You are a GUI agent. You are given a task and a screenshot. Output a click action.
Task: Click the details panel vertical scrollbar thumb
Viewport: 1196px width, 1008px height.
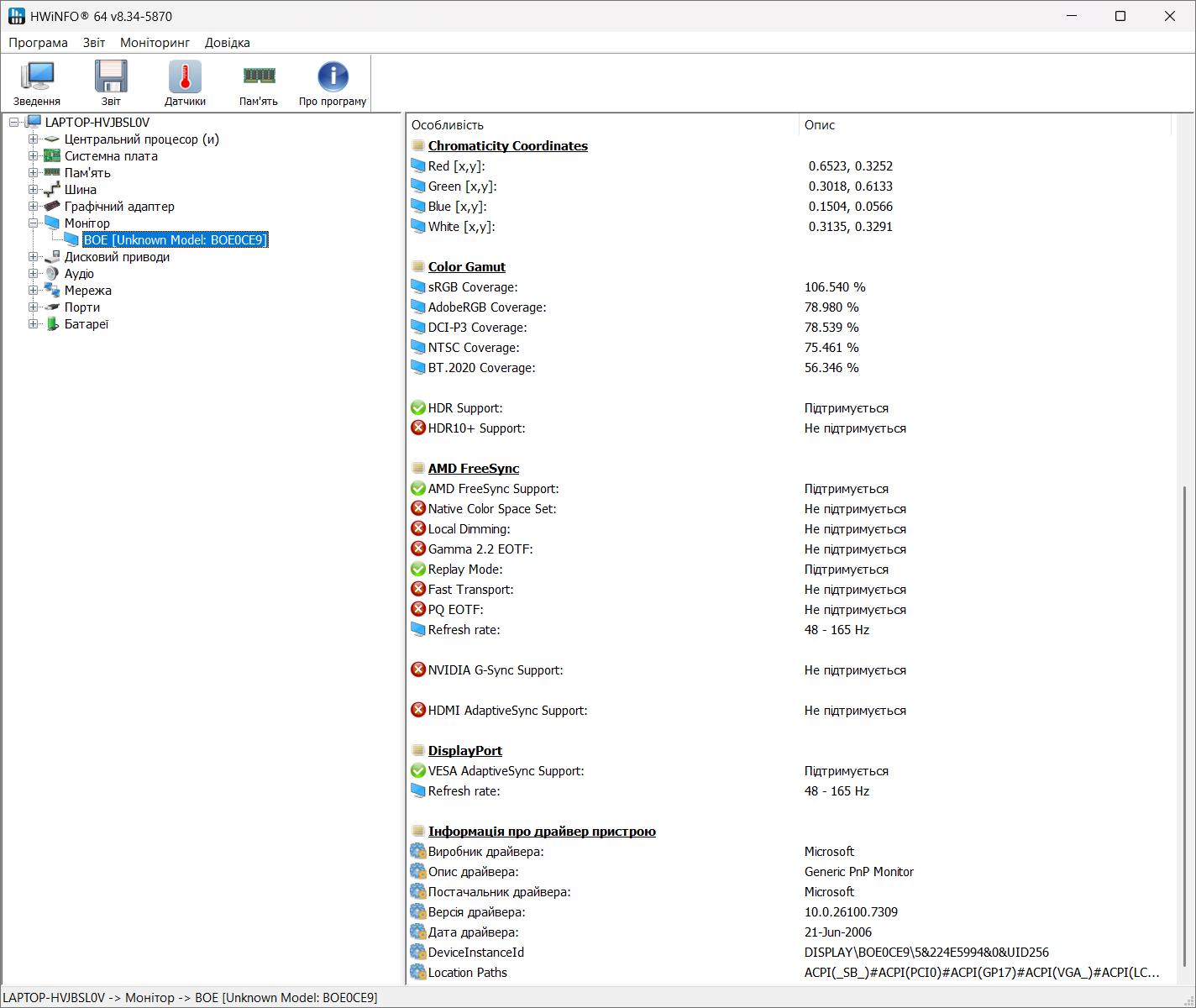coord(1184,727)
